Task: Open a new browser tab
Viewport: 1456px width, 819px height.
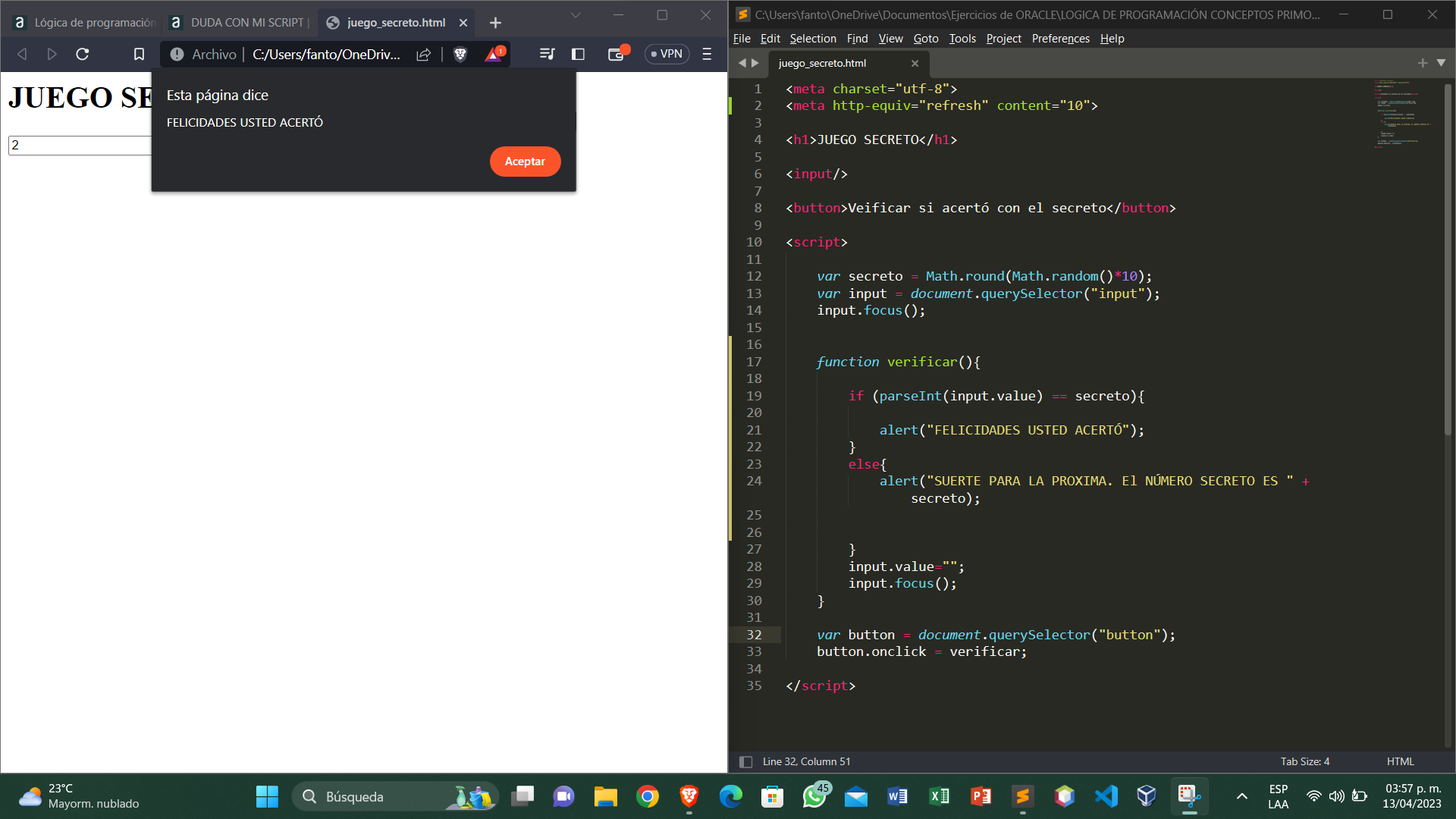Action: tap(495, 23)
